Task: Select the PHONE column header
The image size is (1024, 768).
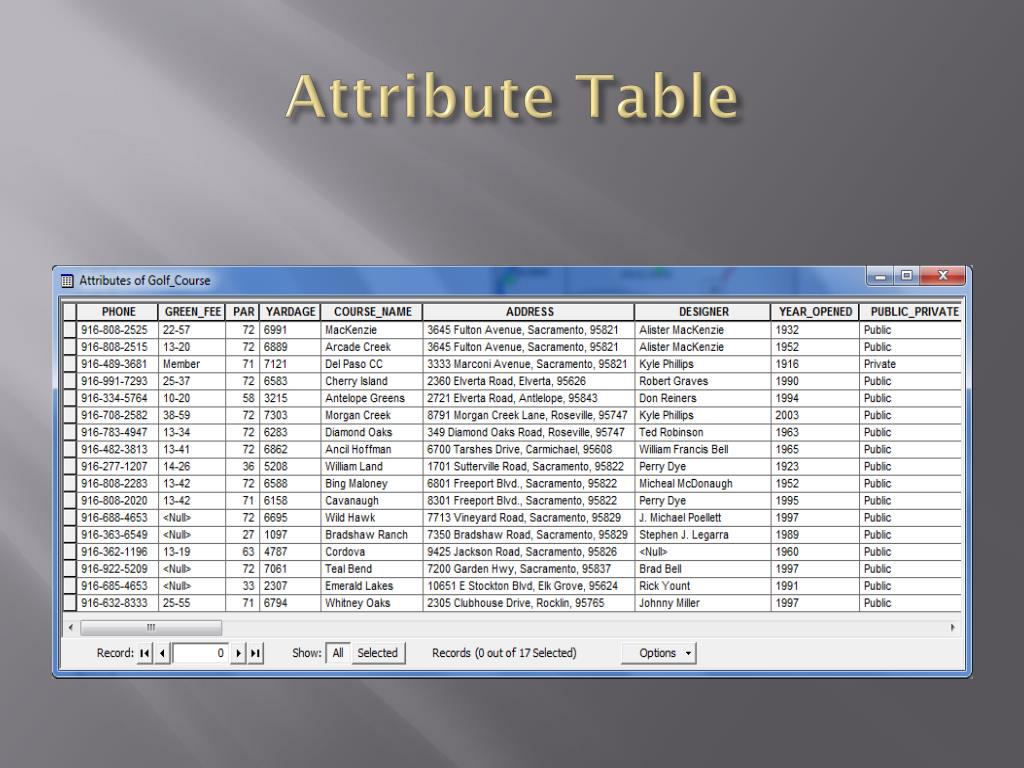Action: (x=118, y=312)
